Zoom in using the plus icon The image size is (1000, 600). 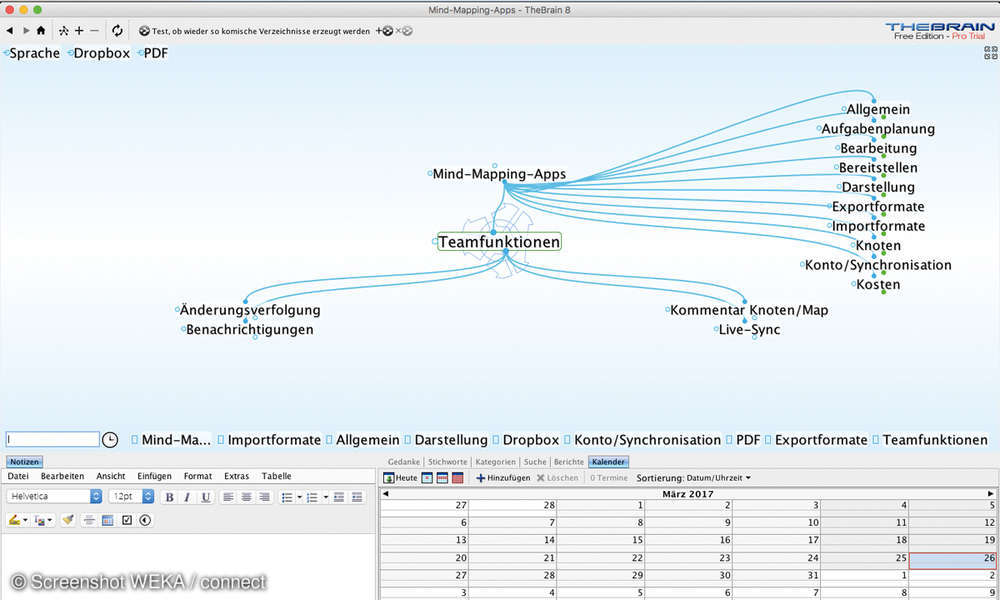click(x=79, y=31)
